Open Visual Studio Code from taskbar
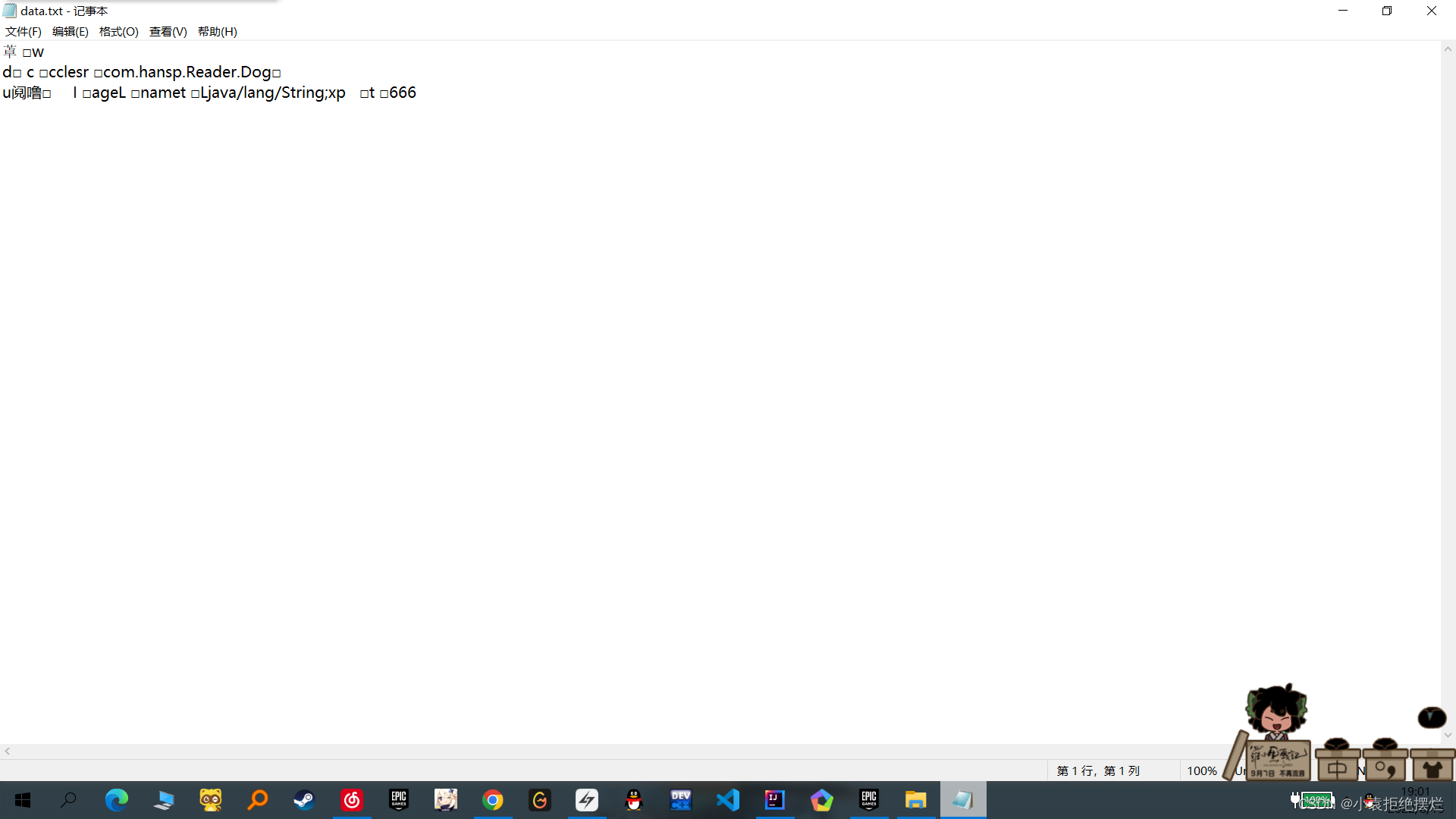 pyautogui.click(x=728, y=800)
